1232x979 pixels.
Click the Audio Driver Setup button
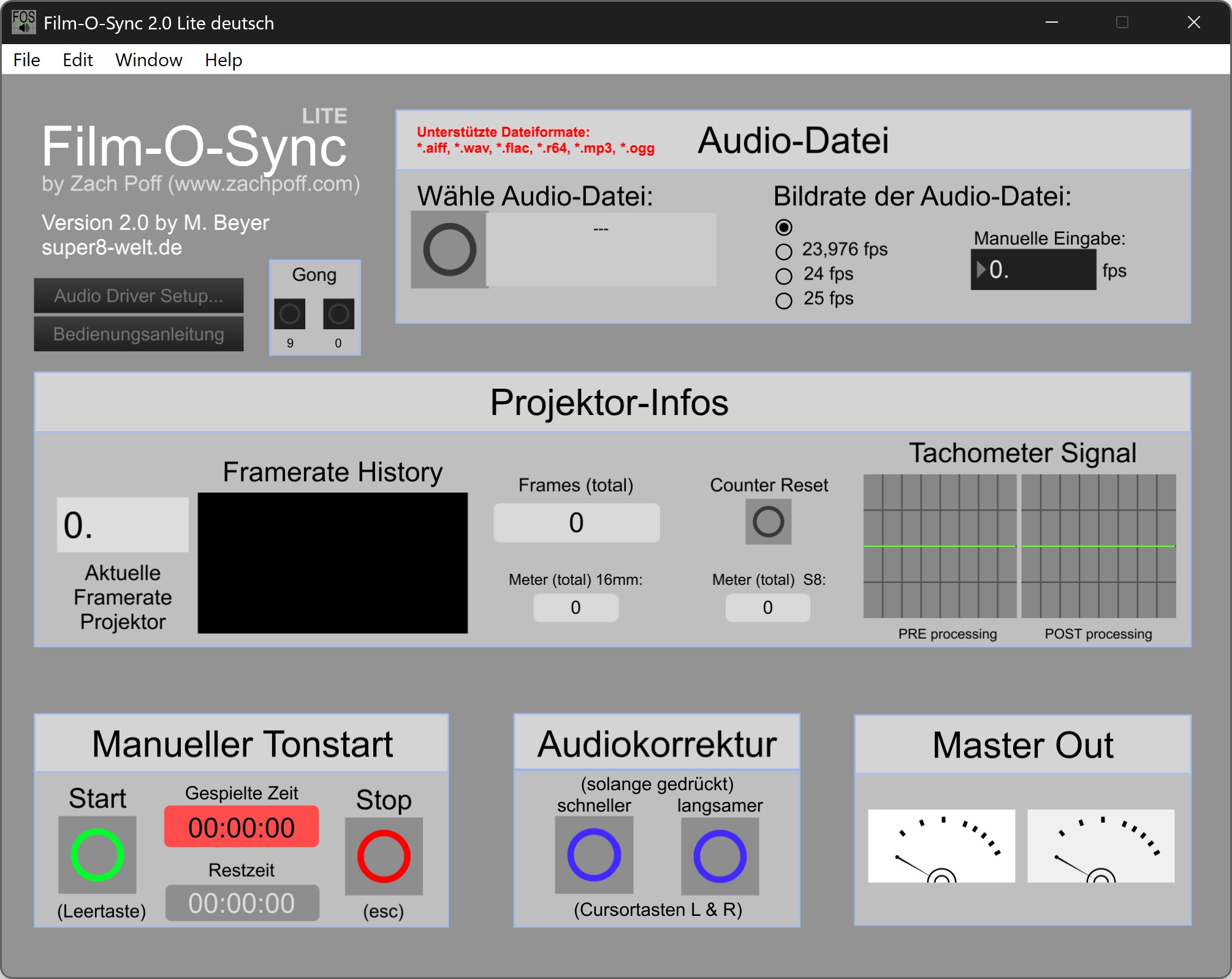coord(139,296)
